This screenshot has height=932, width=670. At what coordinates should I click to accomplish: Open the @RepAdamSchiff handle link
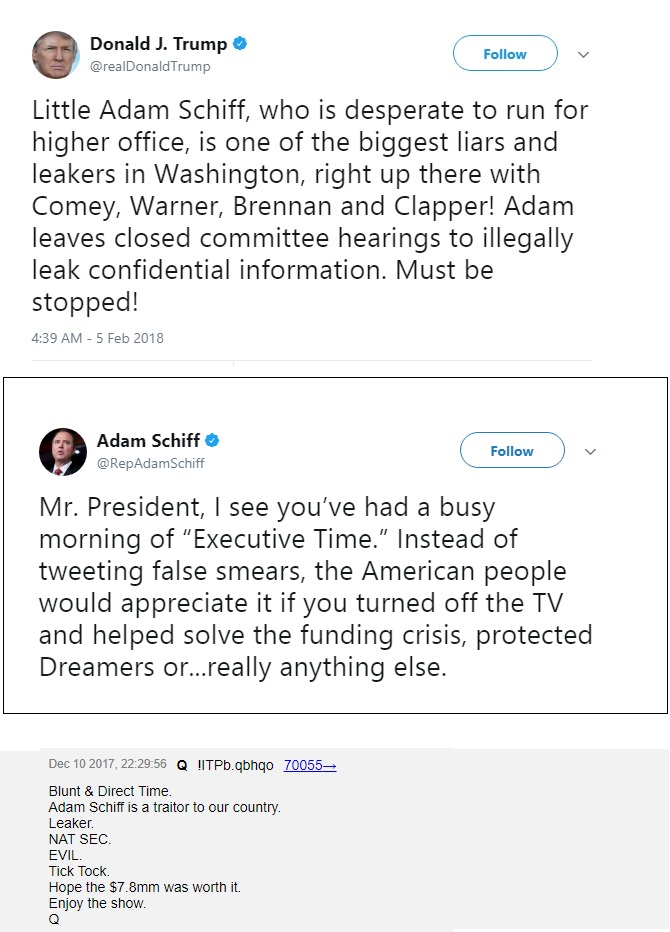(x=149, y=463)
